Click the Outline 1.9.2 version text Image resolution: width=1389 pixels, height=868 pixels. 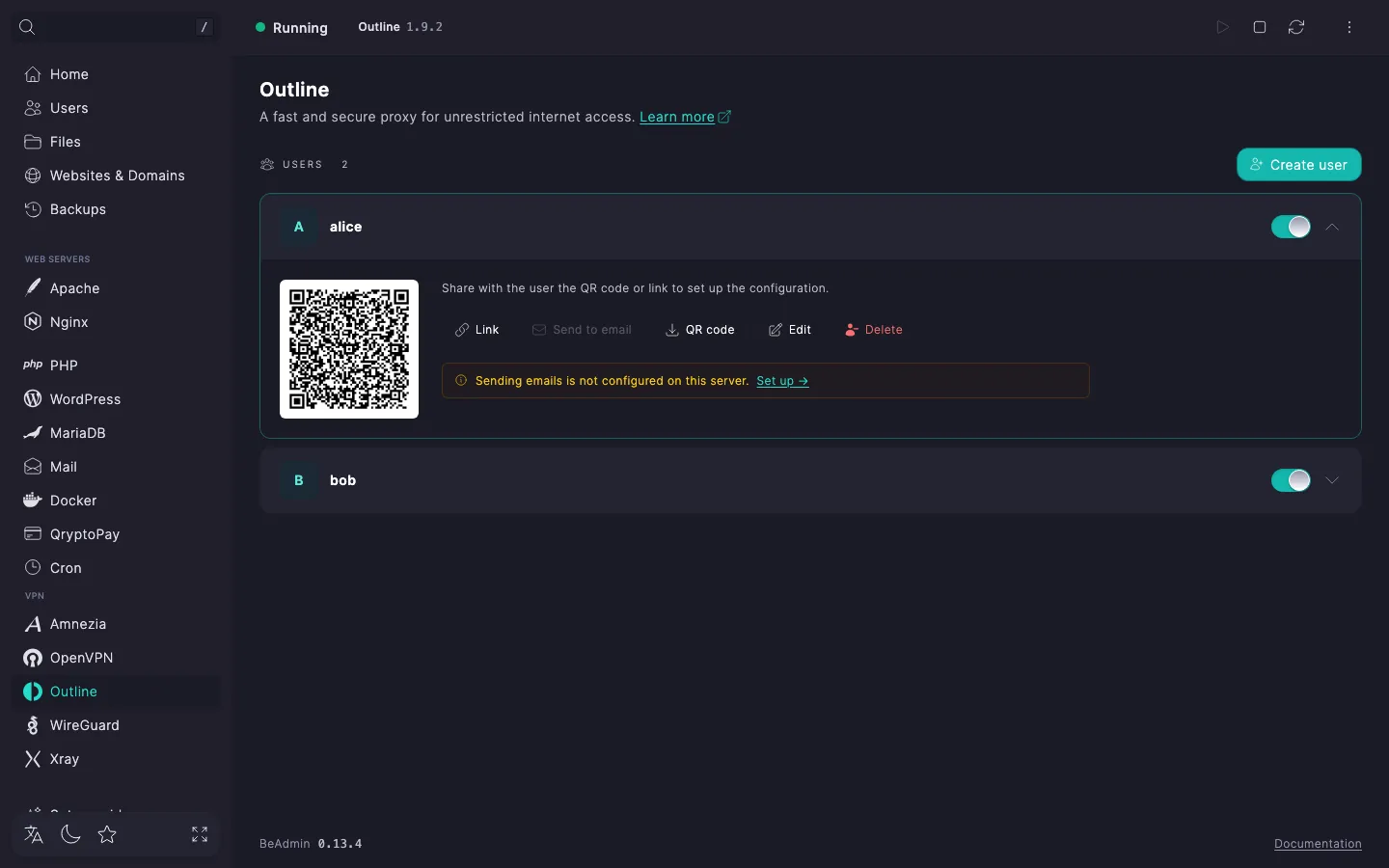click(400, 27)
